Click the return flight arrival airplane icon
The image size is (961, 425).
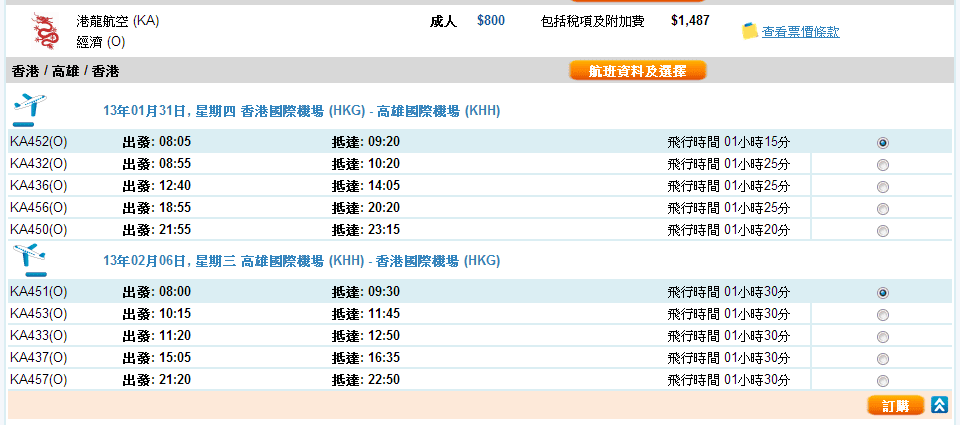29,260
